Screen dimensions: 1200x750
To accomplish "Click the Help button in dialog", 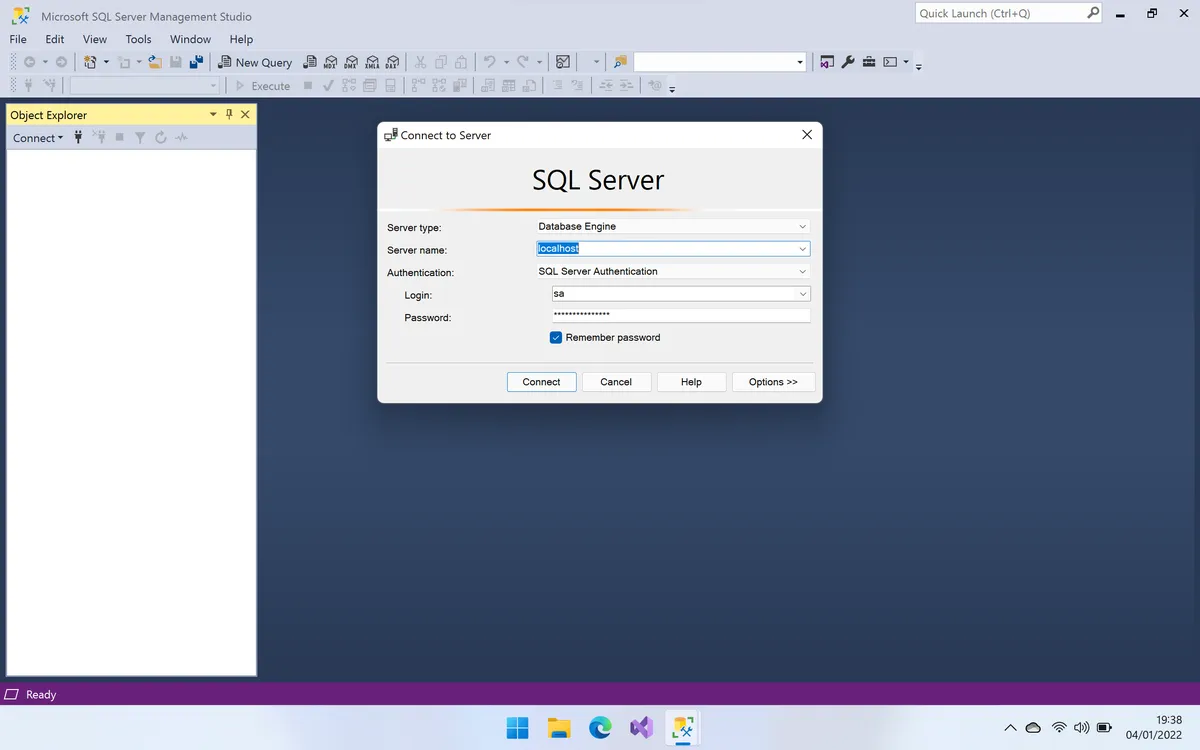I will tap(691, 382).
